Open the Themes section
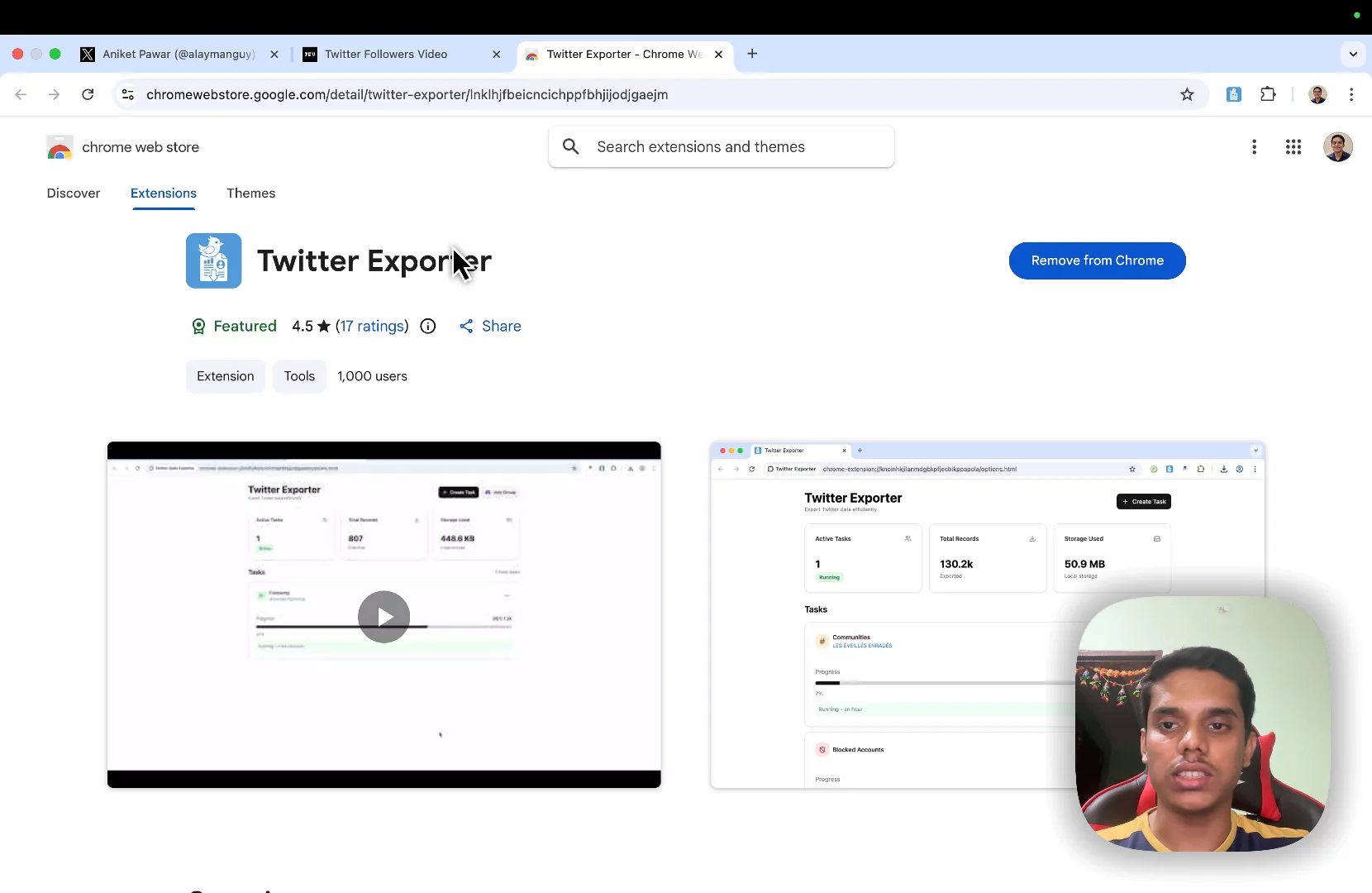Screen dimensions: 1372x893 pos(252,193)
